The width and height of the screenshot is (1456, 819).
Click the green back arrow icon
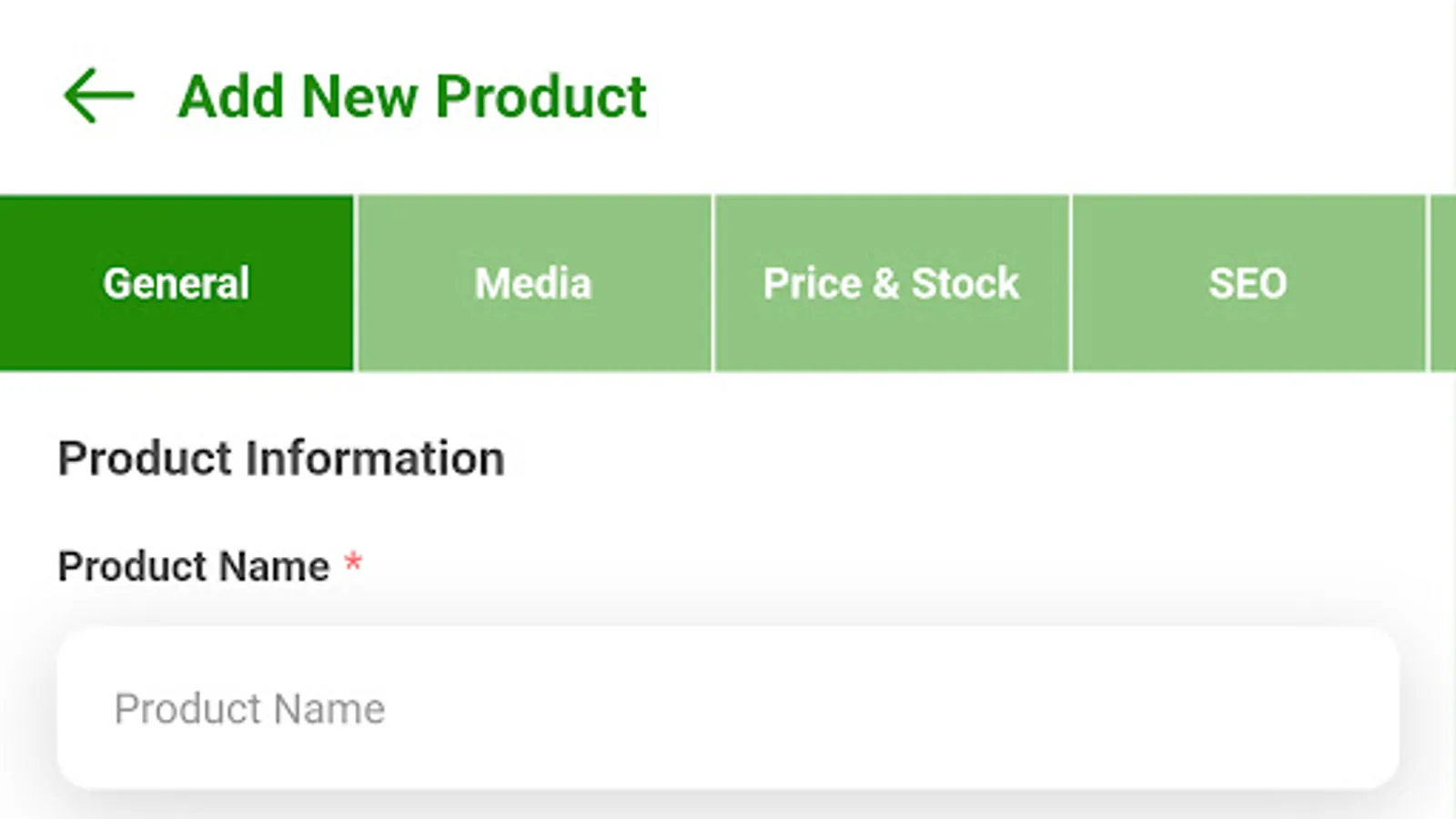click(98, 96)
